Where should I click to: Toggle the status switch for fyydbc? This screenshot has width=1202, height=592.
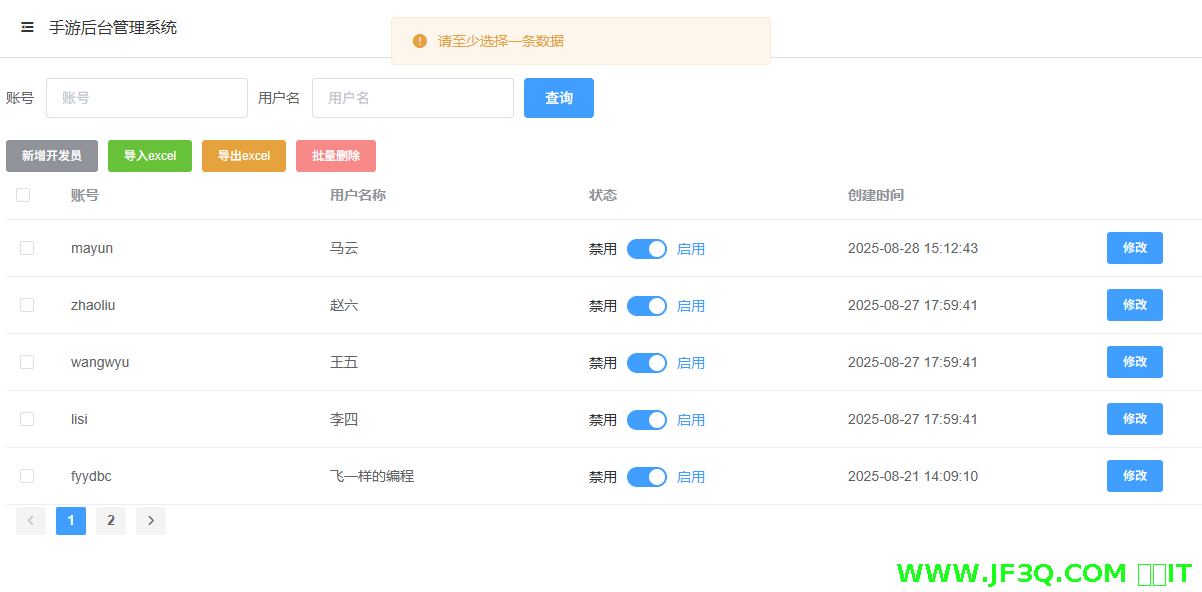coord(646,476)
